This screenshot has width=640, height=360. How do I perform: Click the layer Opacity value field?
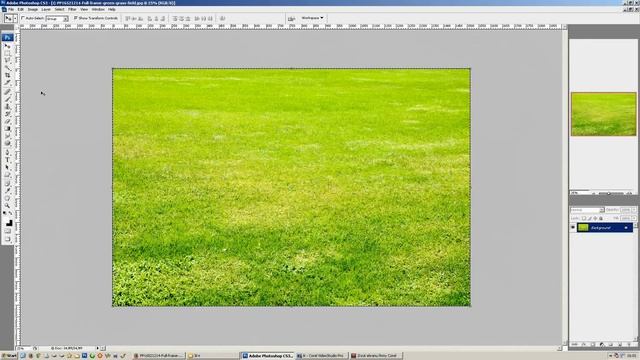pos(626,210)
